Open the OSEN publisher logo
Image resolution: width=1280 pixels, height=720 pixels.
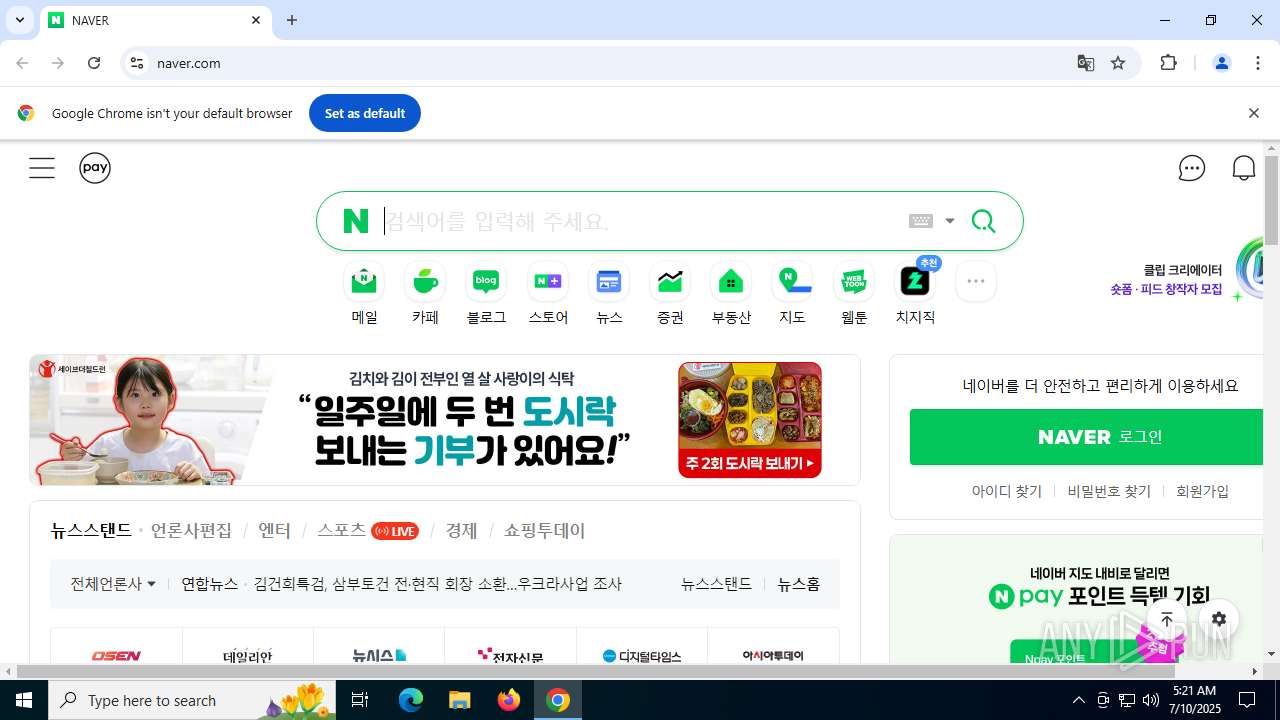tap(116, 656)
